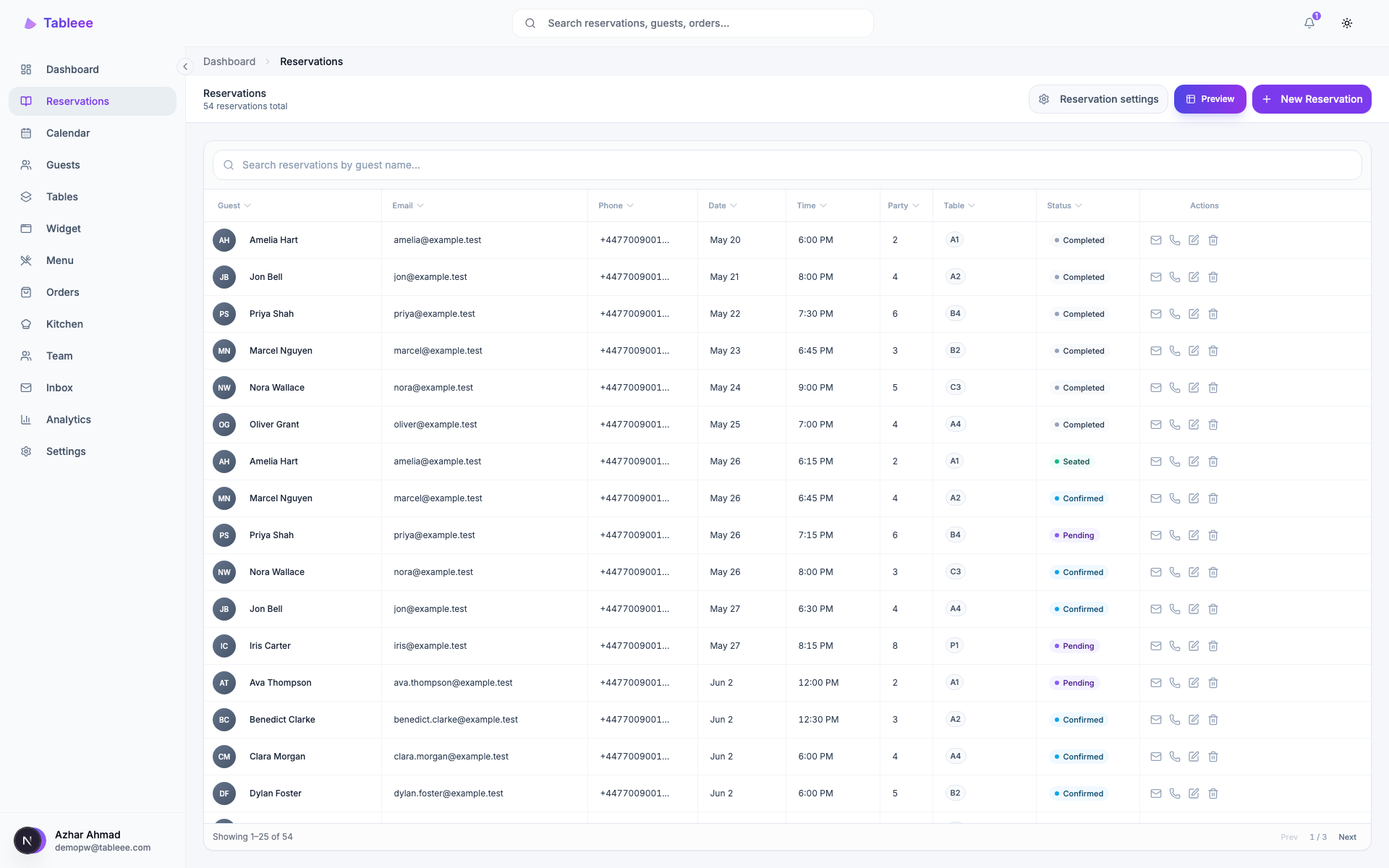This screenshot has width=1389, height=868.
Task: Open Calendar from sidebar
Action: coord(93,133)
